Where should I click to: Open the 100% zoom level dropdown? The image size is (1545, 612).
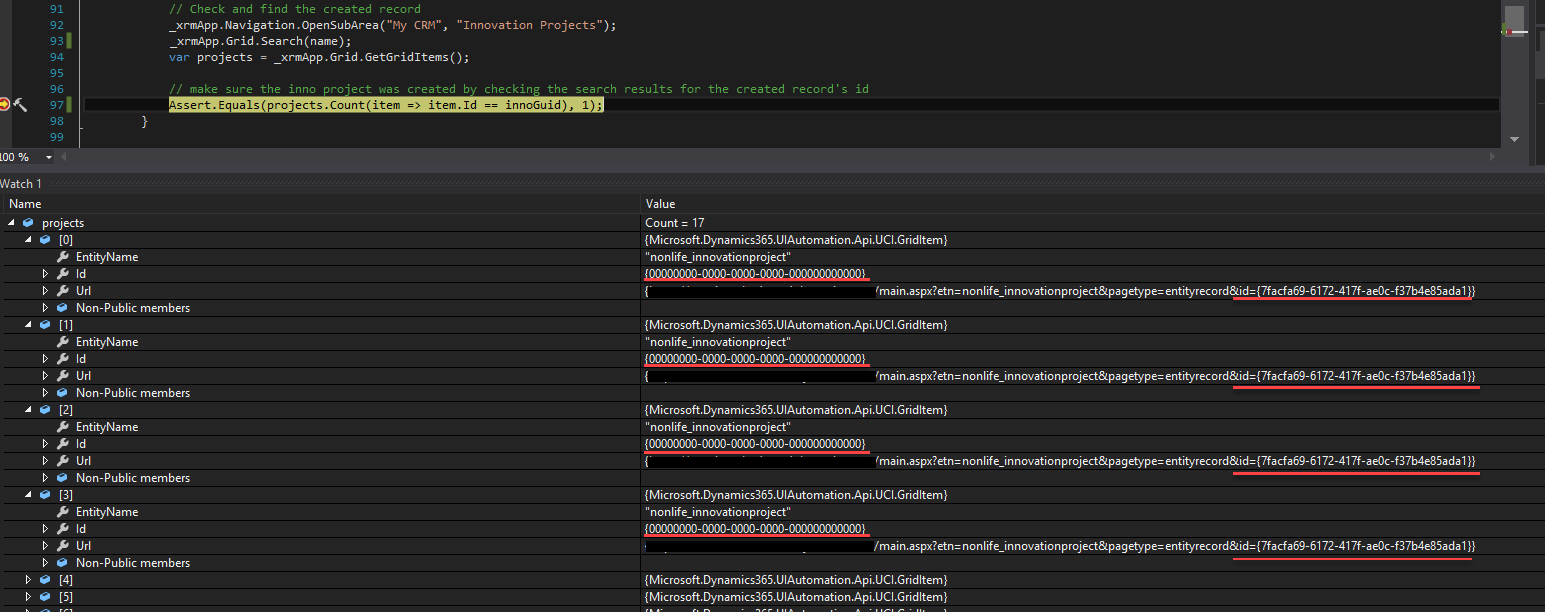point(47,156)
